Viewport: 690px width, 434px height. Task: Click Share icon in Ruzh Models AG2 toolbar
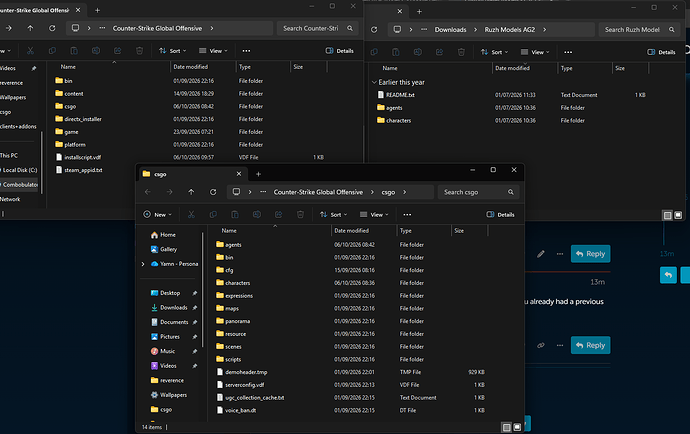coord(439,52)
